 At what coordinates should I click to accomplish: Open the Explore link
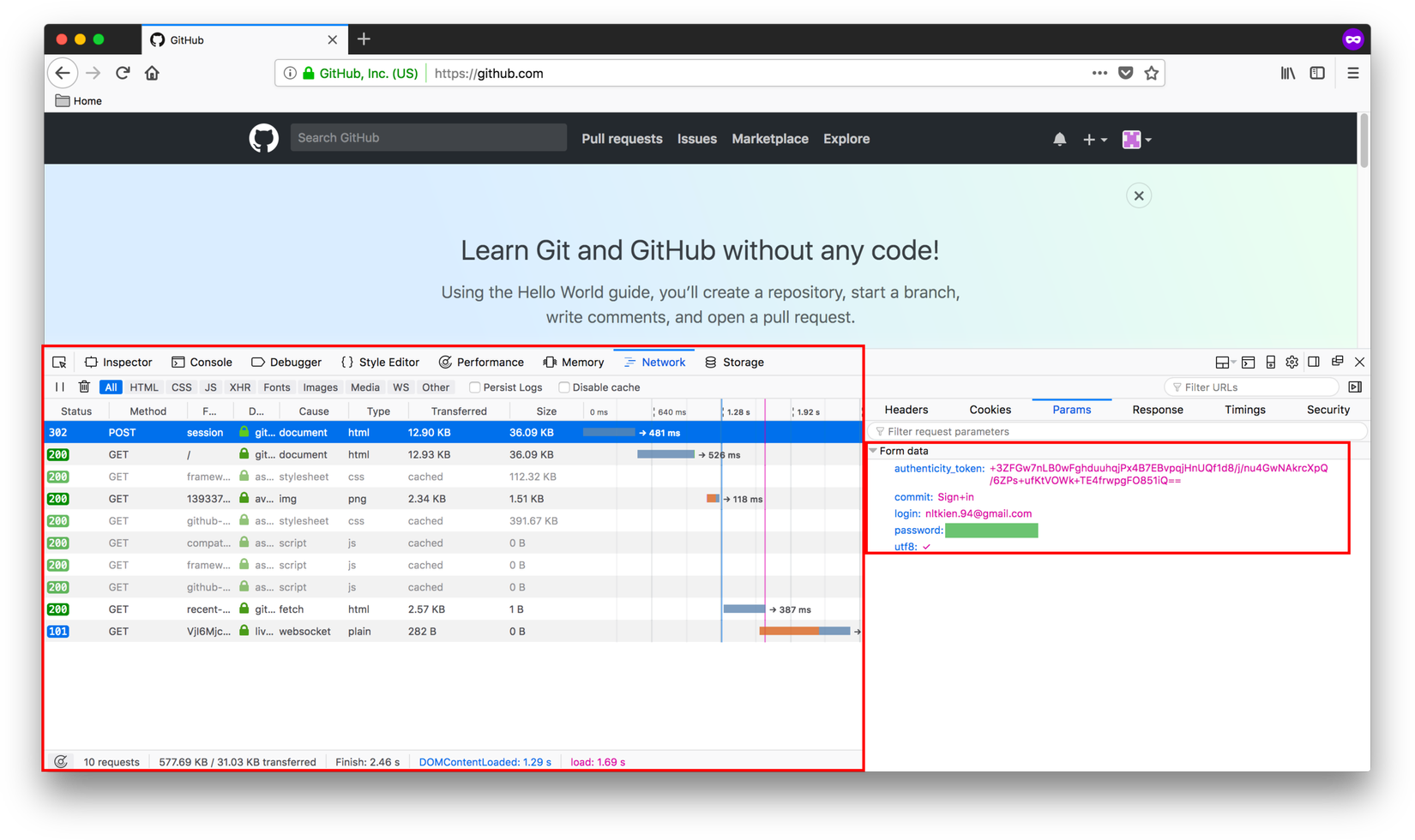[846, 139]
